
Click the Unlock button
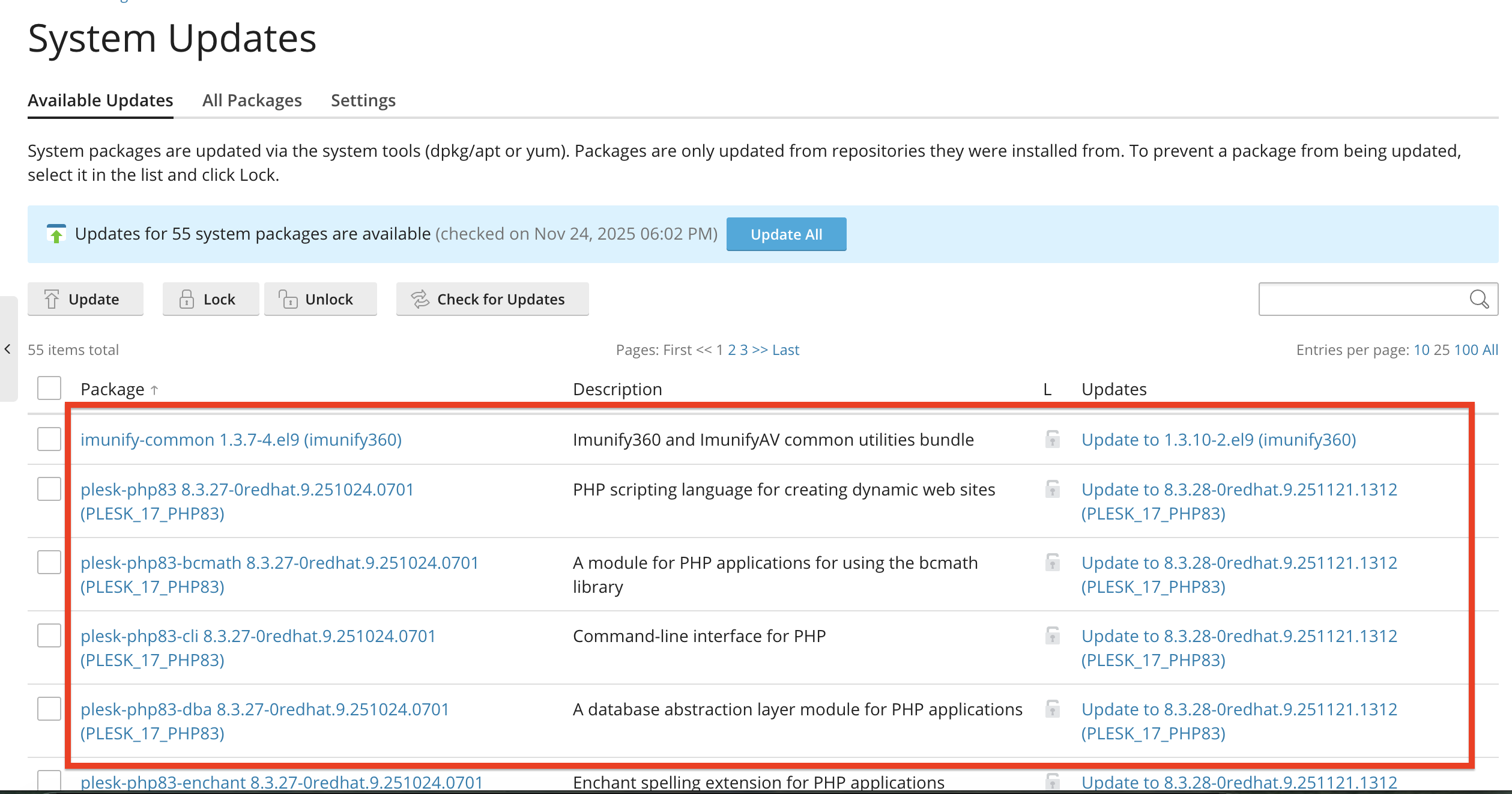[x=321, y=299]
